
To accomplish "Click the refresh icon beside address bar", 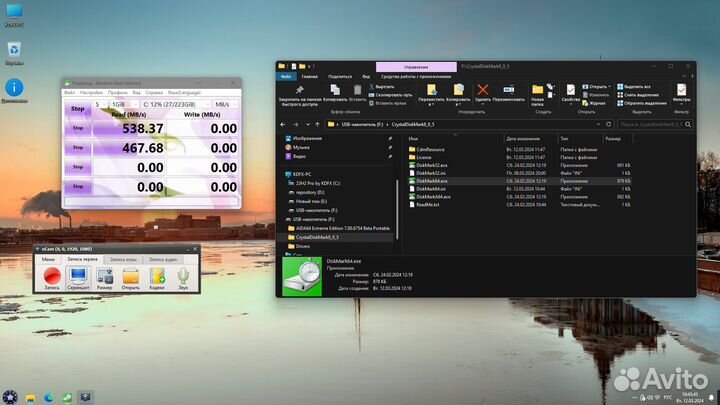I will tap(608, 124).
